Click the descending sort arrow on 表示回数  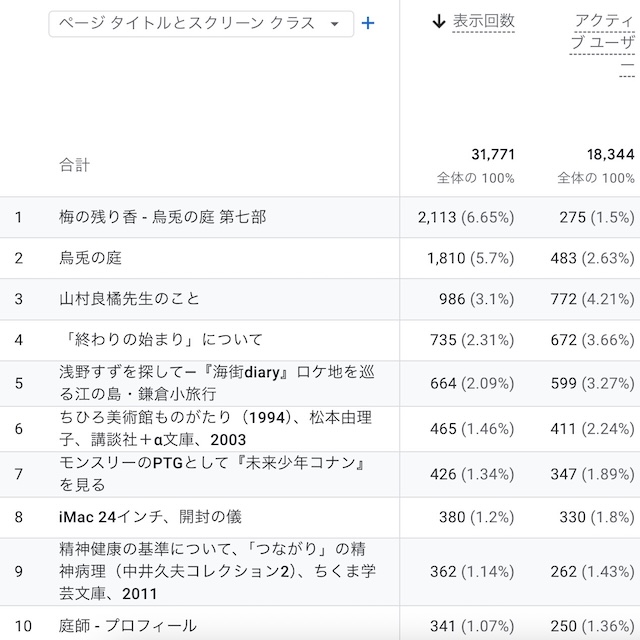pos(438,21)
